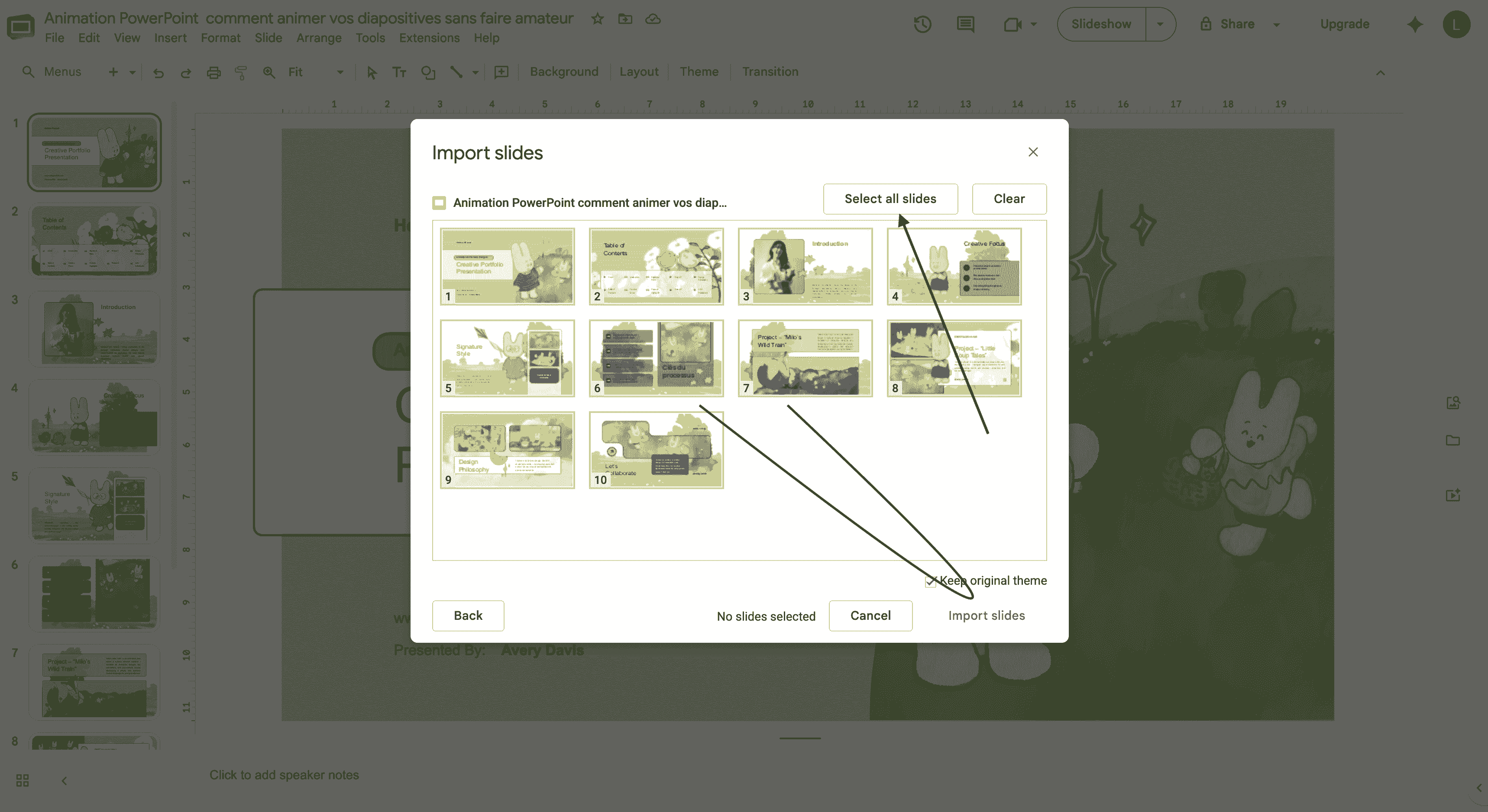Click the video camera meet icon
Screen dimensions: 1488x812
pos(1012,24)
